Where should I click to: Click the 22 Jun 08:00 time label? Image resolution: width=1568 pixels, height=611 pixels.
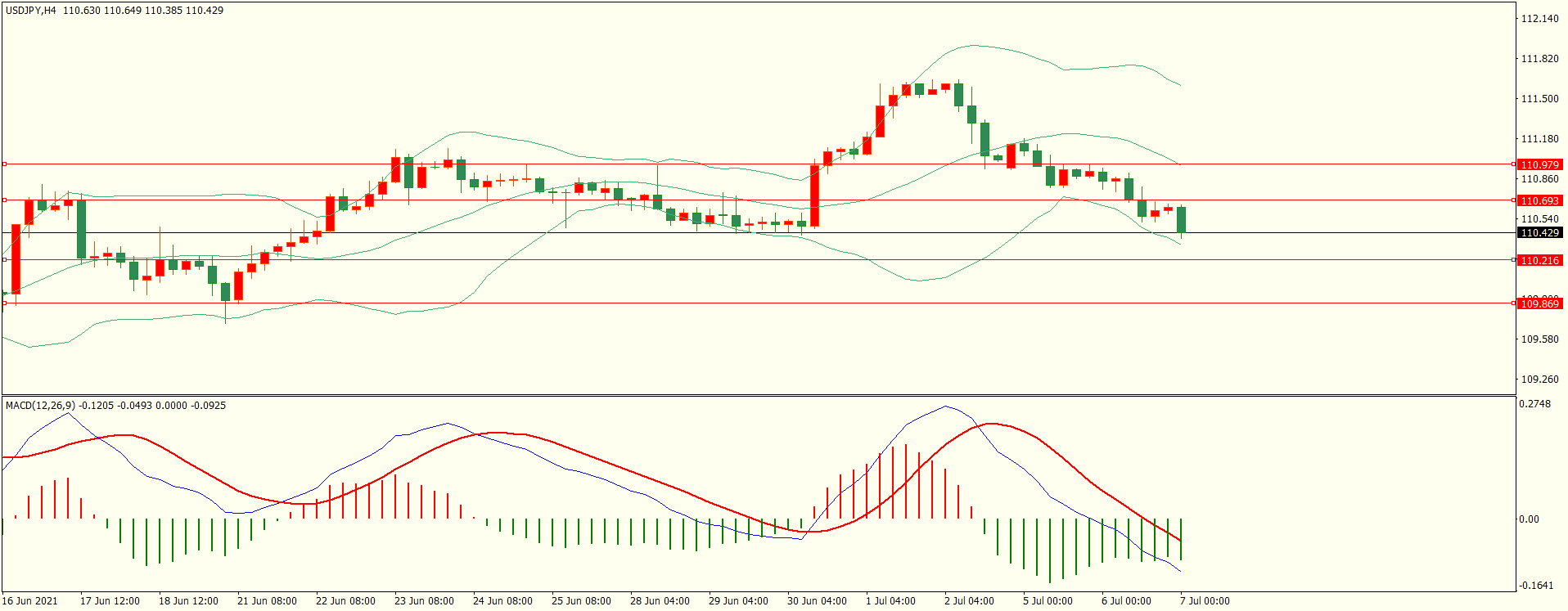point(345,601)
